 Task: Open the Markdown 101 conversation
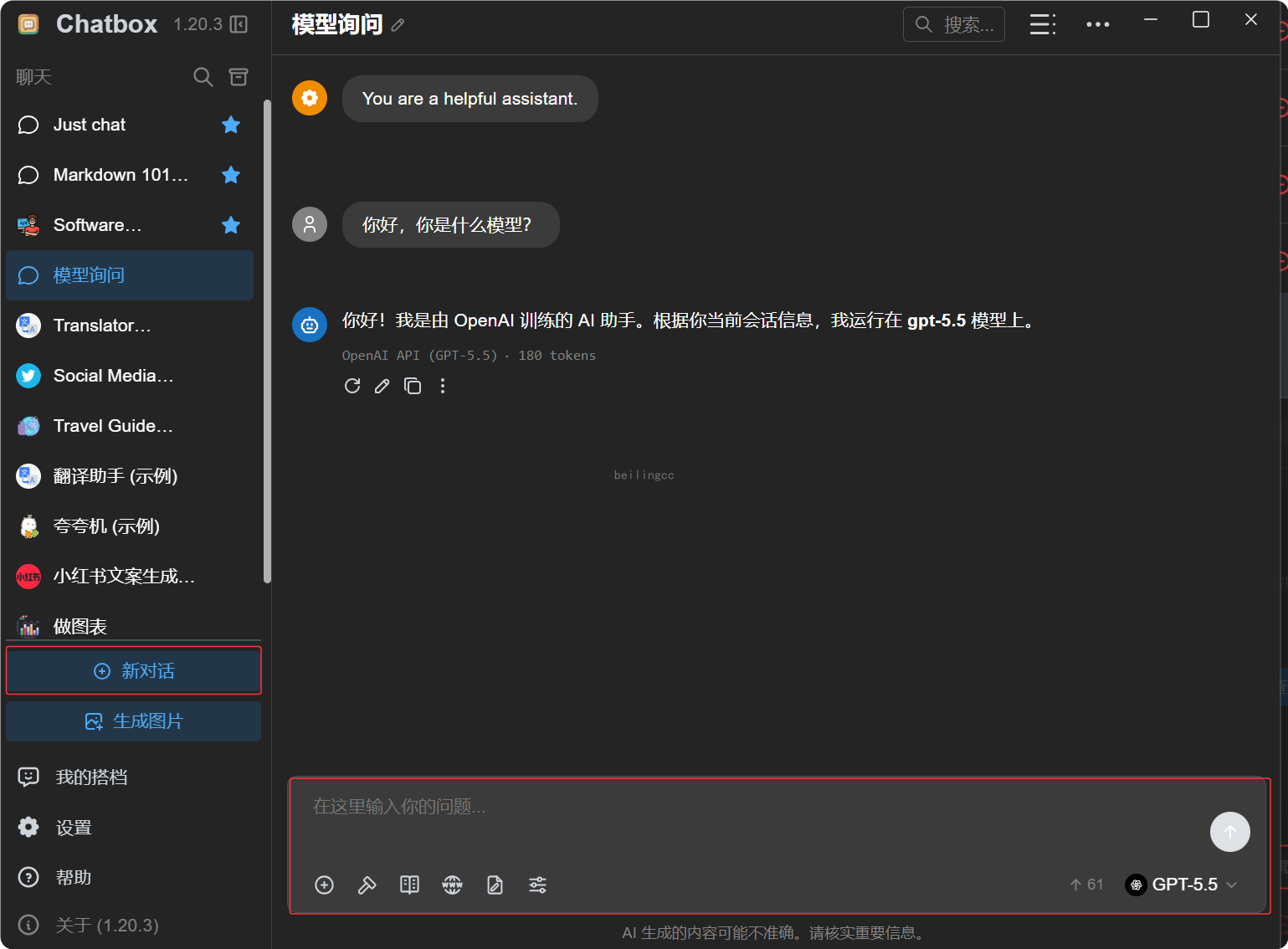[x=130, y=175]
